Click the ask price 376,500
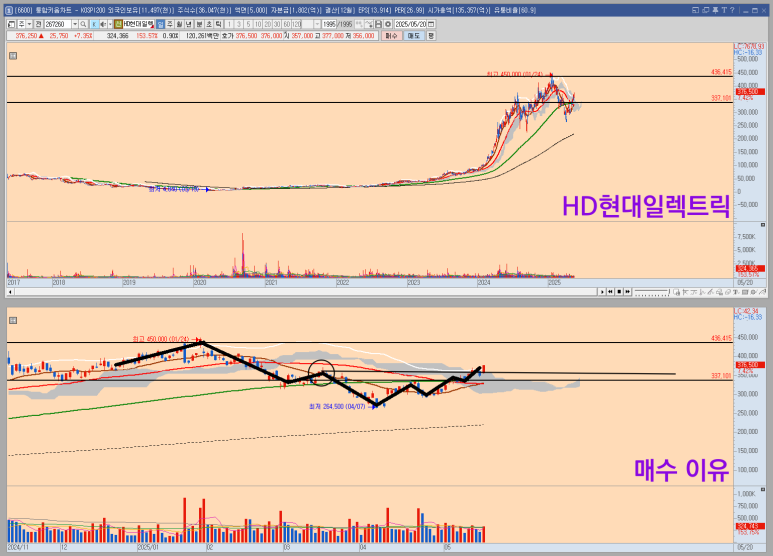The height and width of the screenshot is (556, 773). [246, 35]
